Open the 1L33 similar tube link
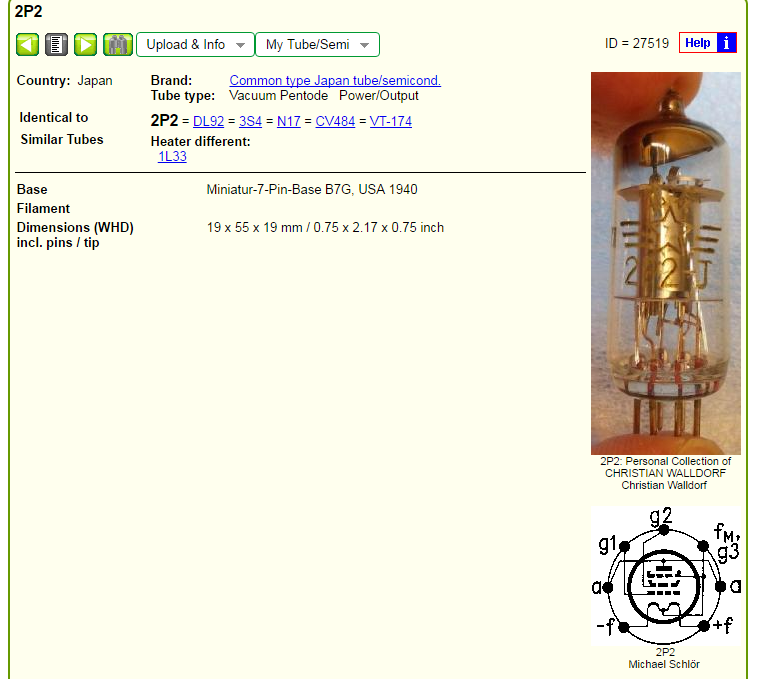Viewport: 757px width, 679px height. [x=172, y=156]
